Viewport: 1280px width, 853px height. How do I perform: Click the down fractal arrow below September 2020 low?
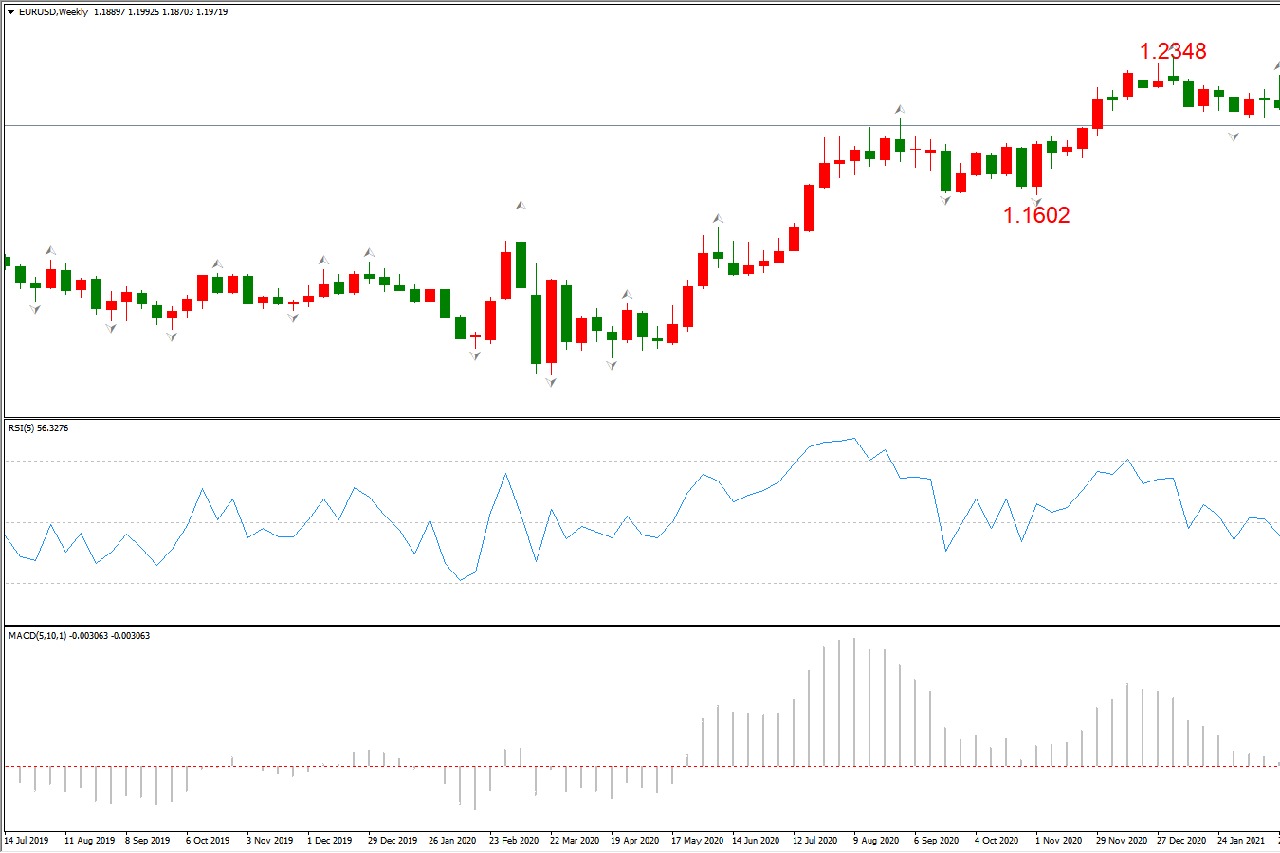[x=945, y=201]
